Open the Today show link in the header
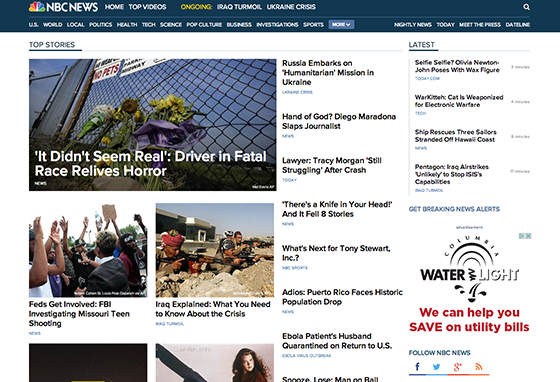 tap(445, 25)
